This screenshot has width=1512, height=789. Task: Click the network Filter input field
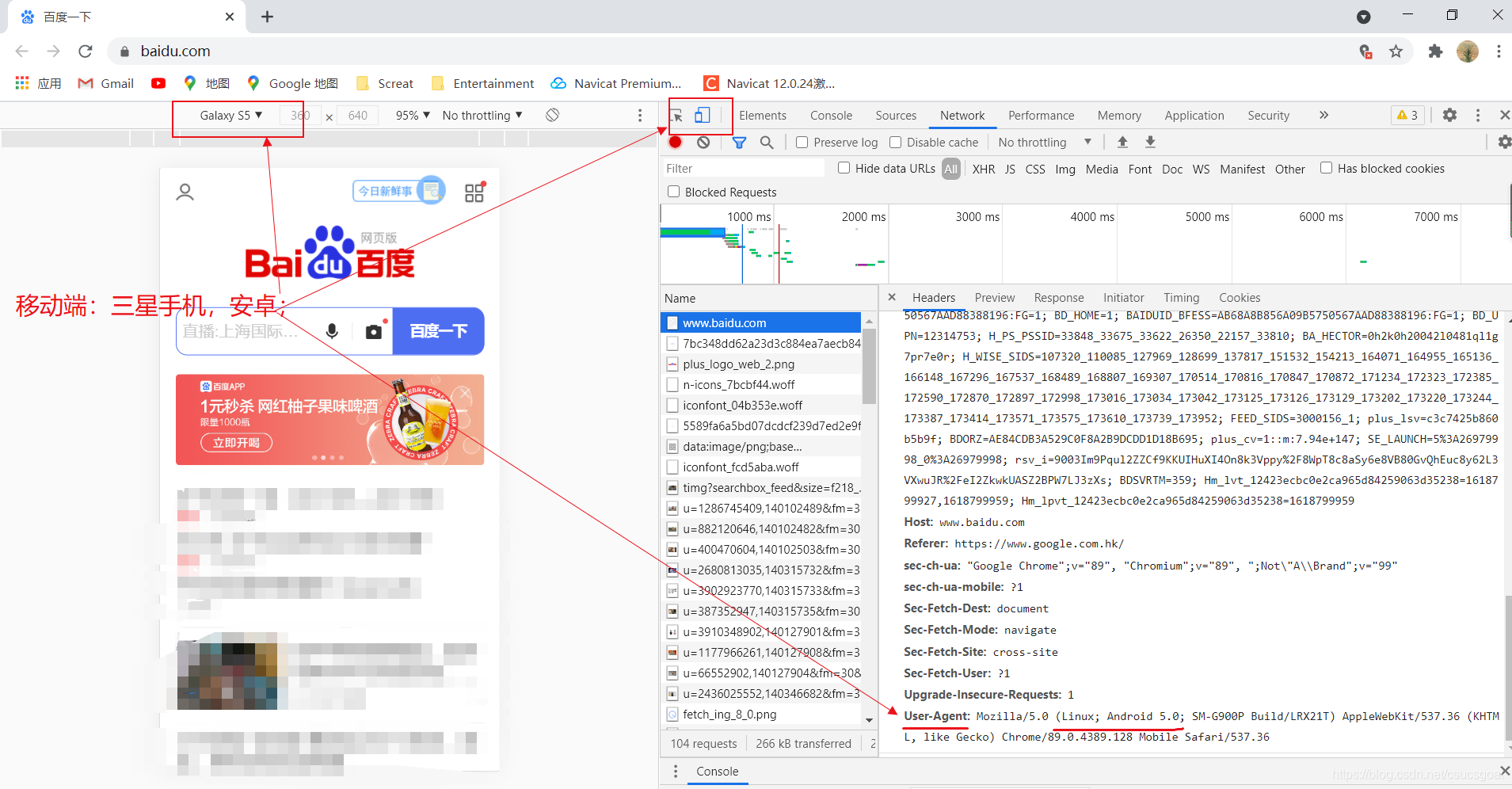tap(744, 169)
